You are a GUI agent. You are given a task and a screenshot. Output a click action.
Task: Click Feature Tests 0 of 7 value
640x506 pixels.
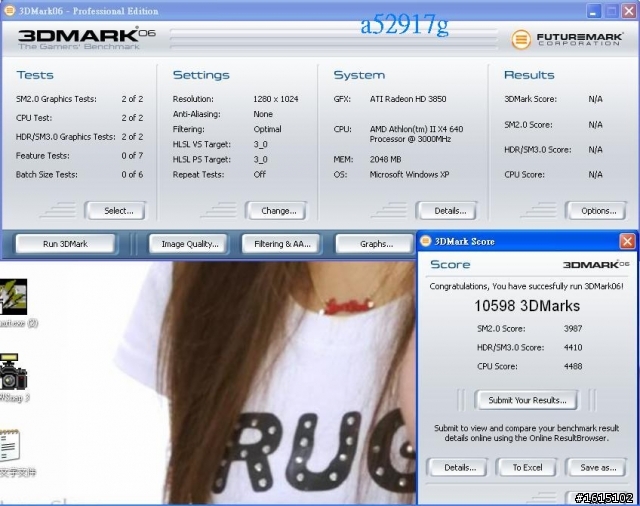[x=132, y=155]
